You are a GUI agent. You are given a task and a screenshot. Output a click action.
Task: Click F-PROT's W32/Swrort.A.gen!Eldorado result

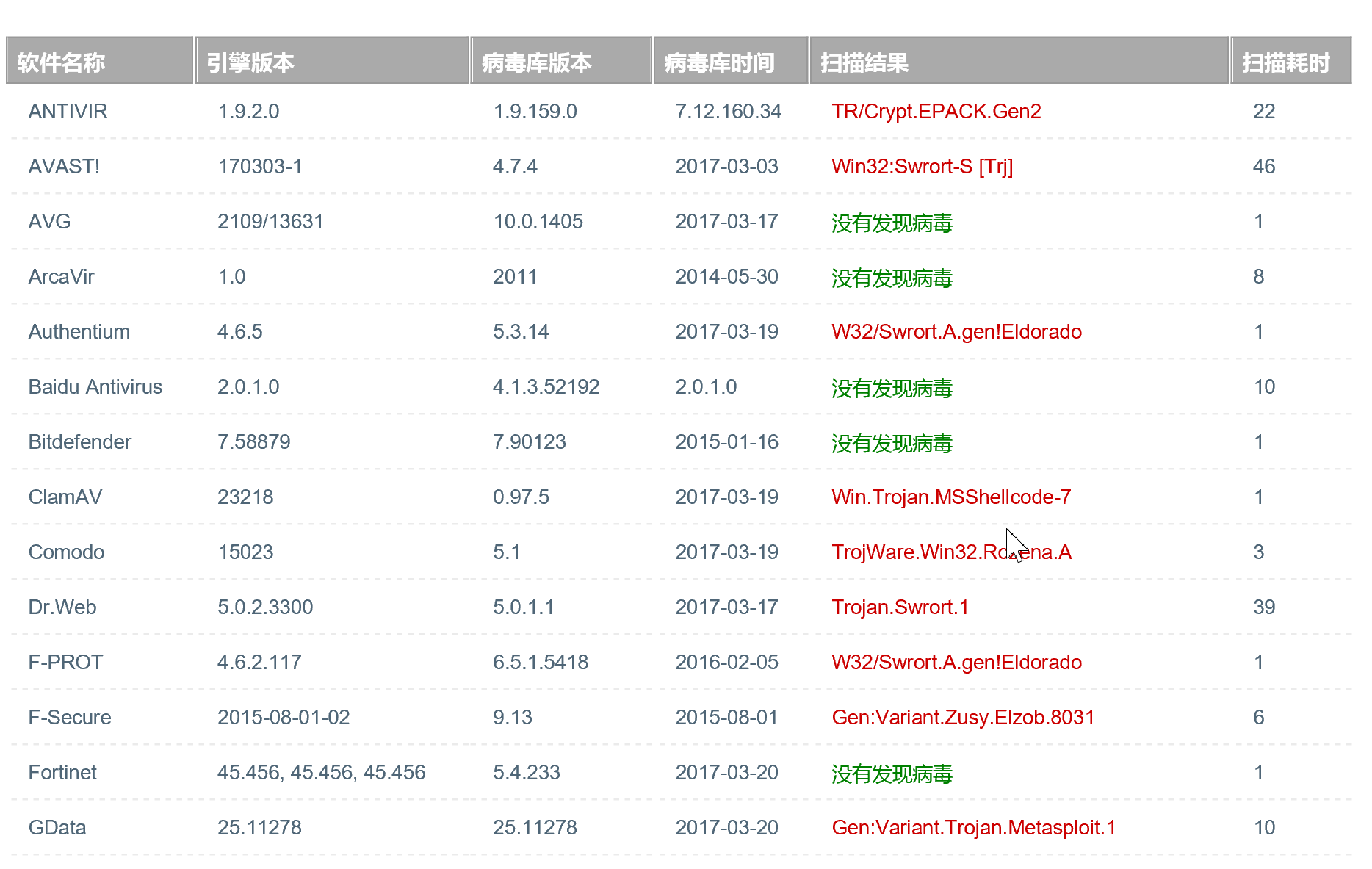(x=956, y=663)
